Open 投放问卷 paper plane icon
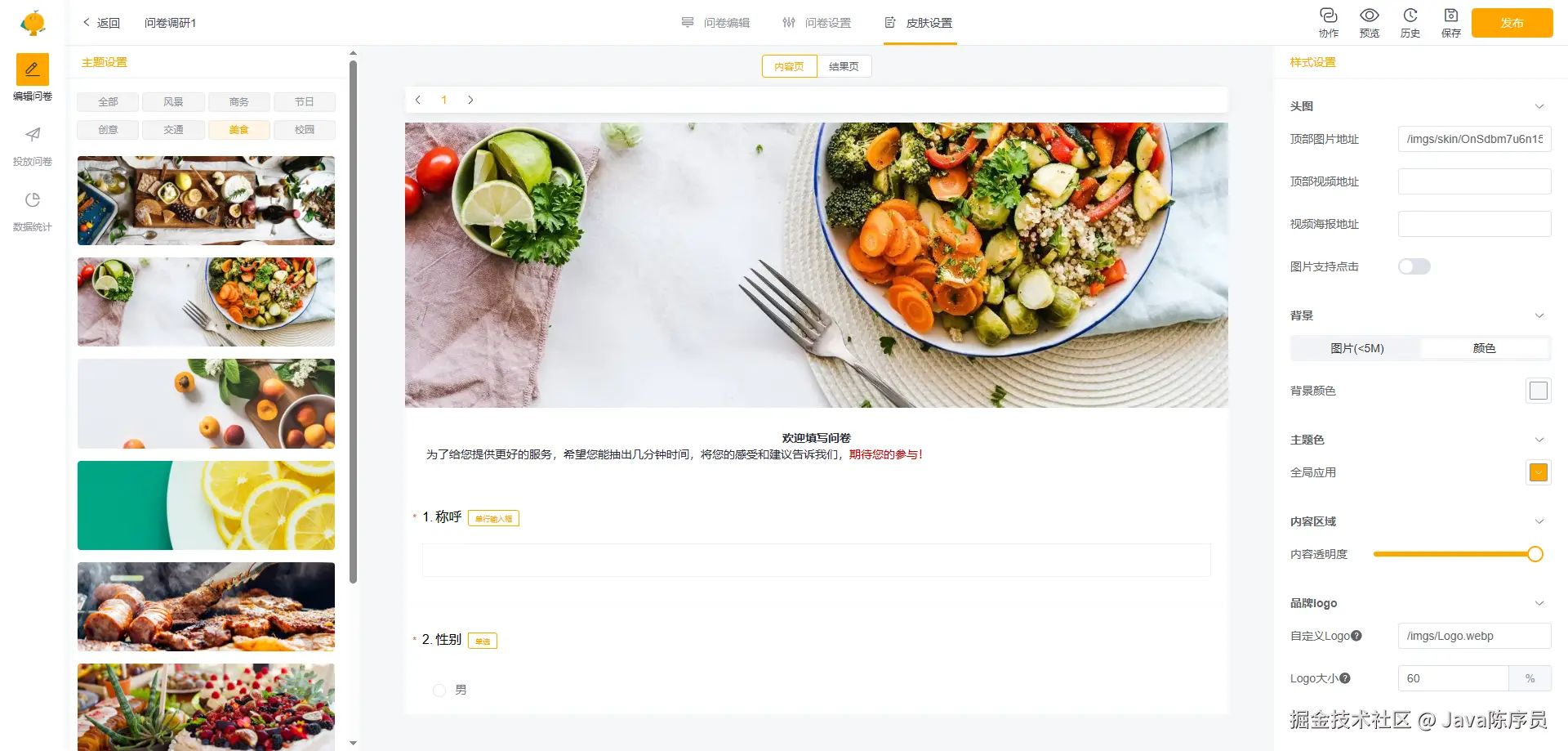 pyautogui.click(x=33, y=135)
